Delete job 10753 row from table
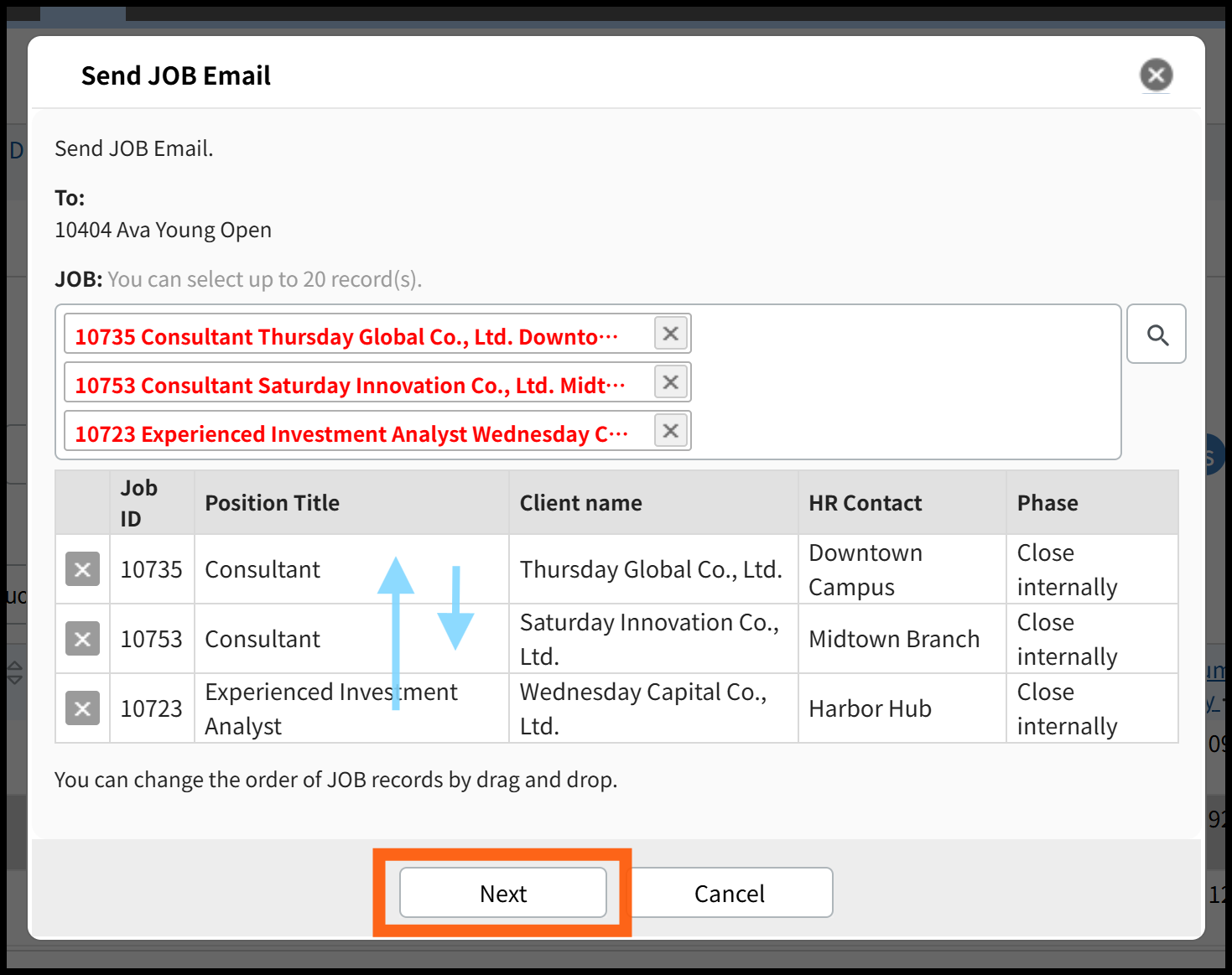 coord(82,639)
